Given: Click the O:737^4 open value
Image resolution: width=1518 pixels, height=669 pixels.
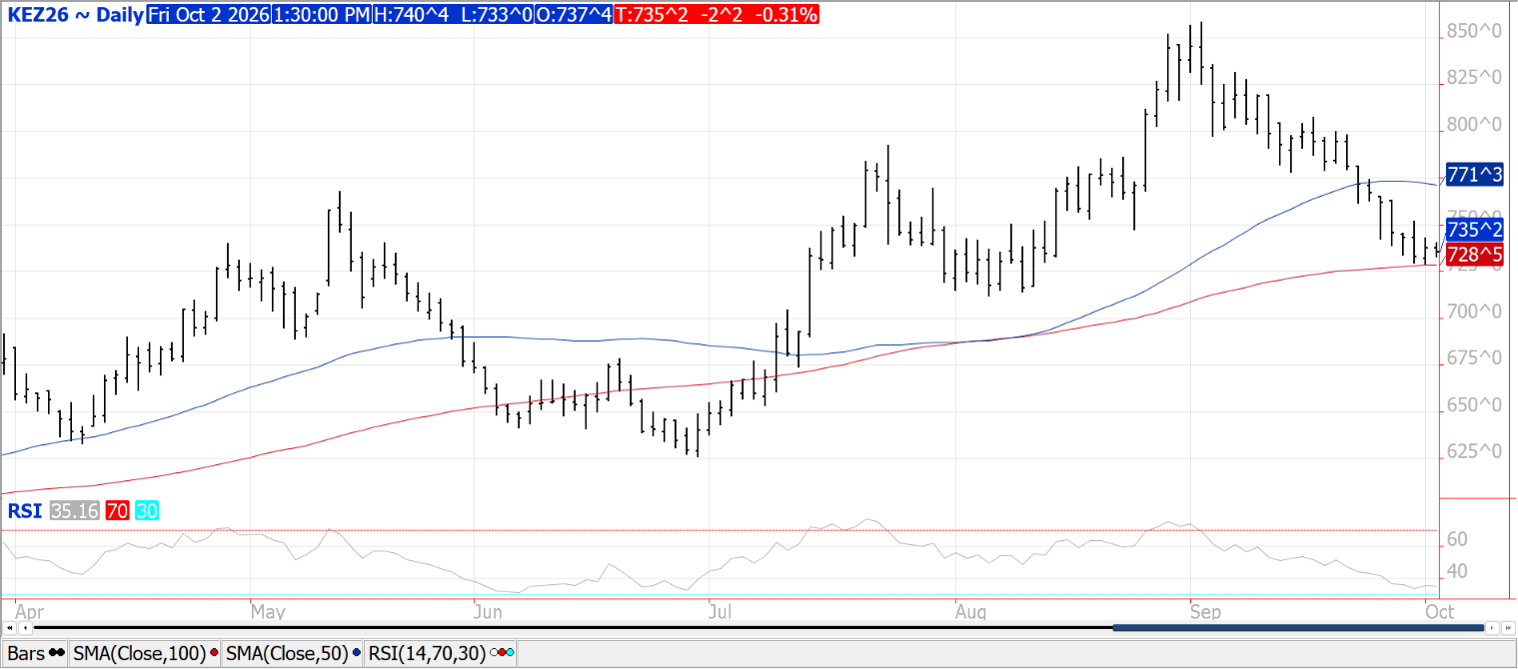Looking at the screenshot, I should (x=573, y=15).
